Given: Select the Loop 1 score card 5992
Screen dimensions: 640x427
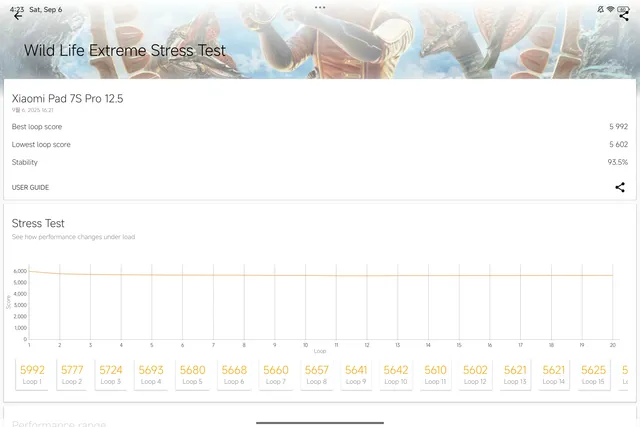Looking at the screenshot, I should [33, 374].
